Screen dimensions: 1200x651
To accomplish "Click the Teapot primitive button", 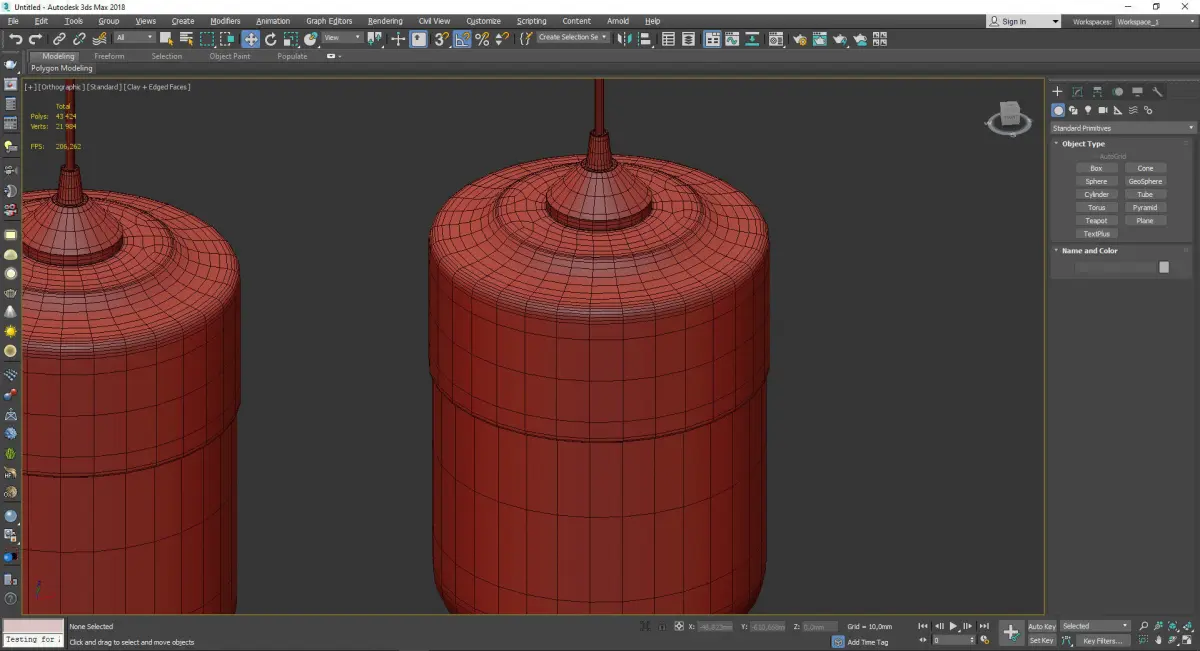I will tap(1096, 221).
